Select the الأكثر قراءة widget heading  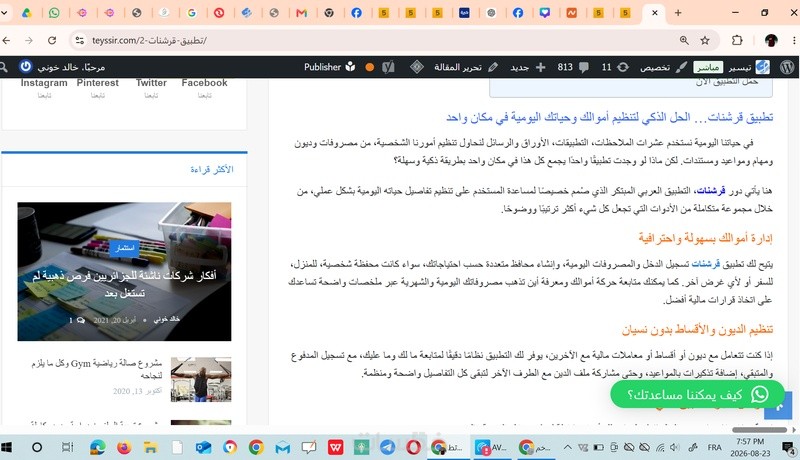click(212, 169)
